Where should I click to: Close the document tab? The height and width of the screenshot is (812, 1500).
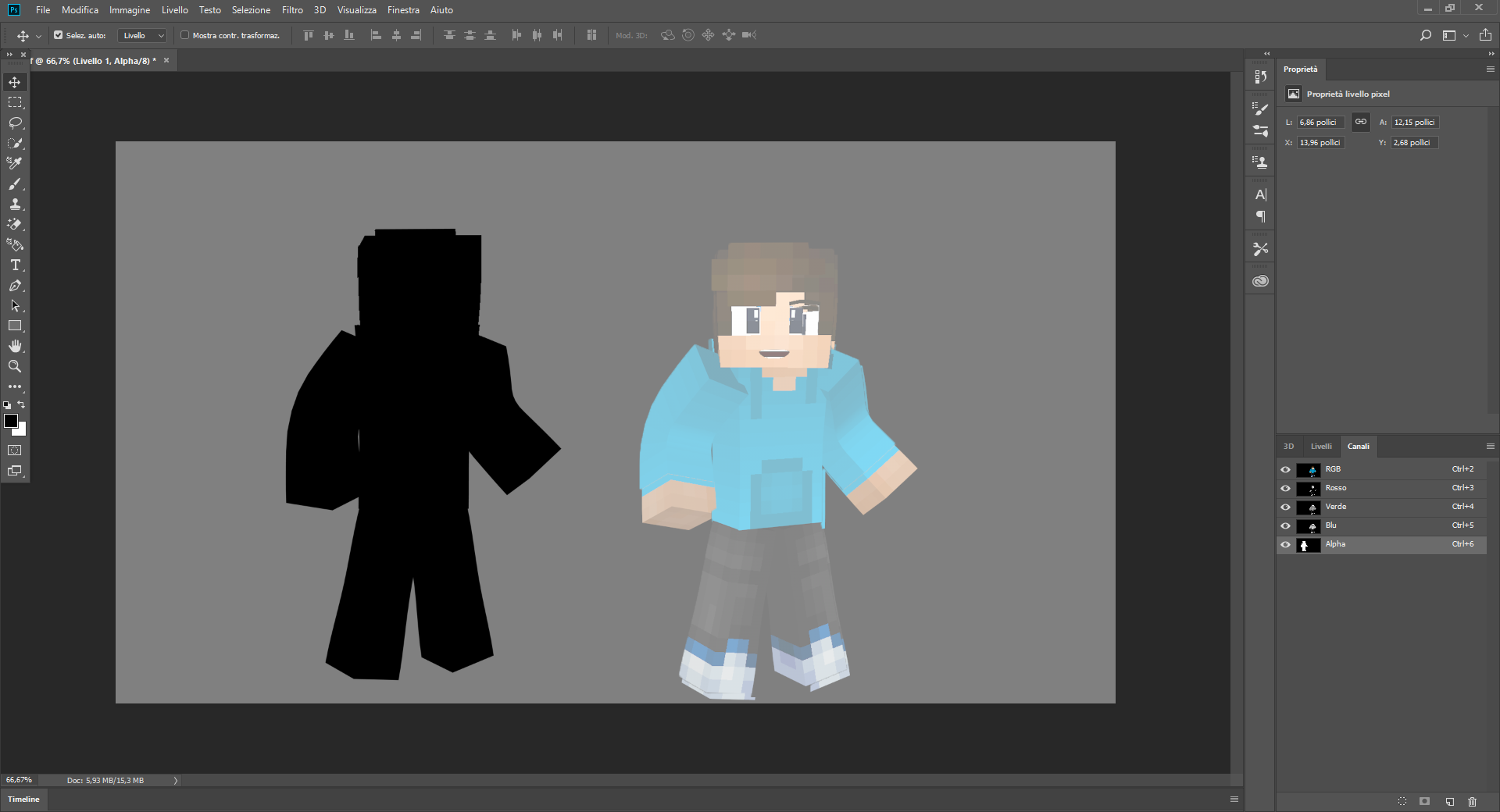click(166, 60)
